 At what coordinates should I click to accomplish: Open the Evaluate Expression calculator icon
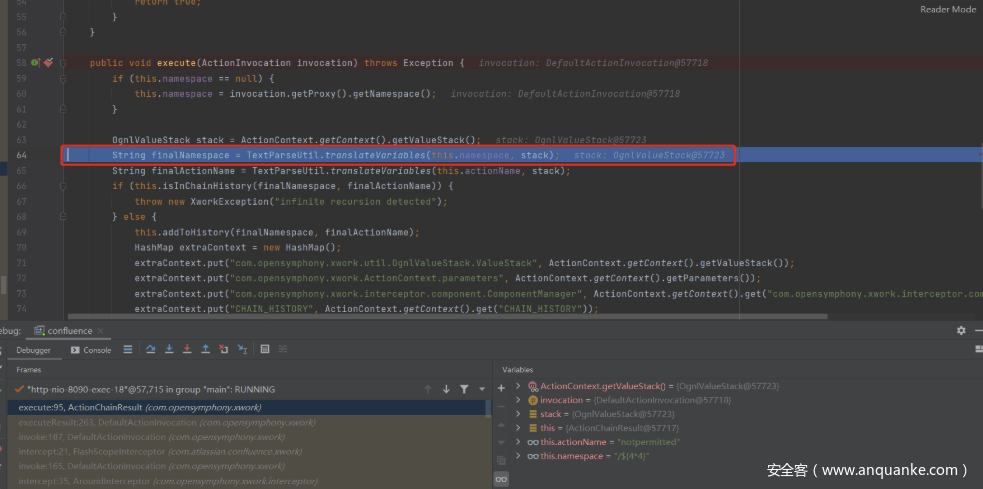(x=264, y=349)
